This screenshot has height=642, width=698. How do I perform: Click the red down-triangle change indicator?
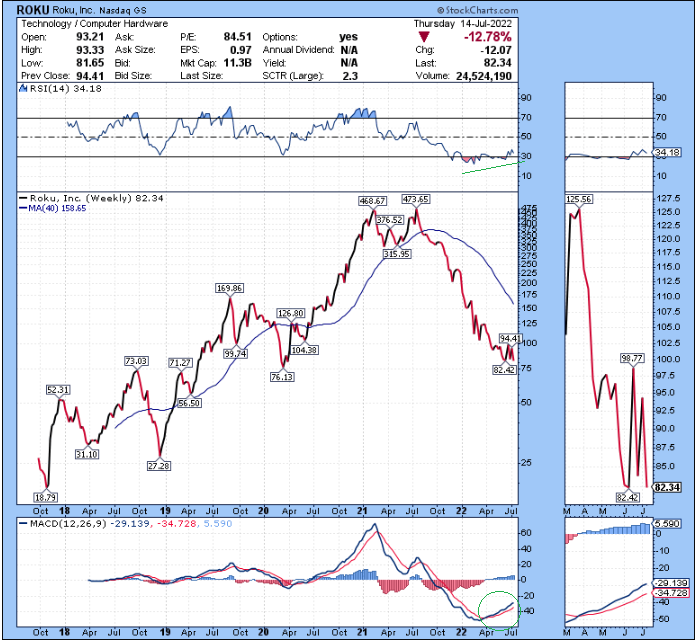pyautogui.click(x=424, y=37)
